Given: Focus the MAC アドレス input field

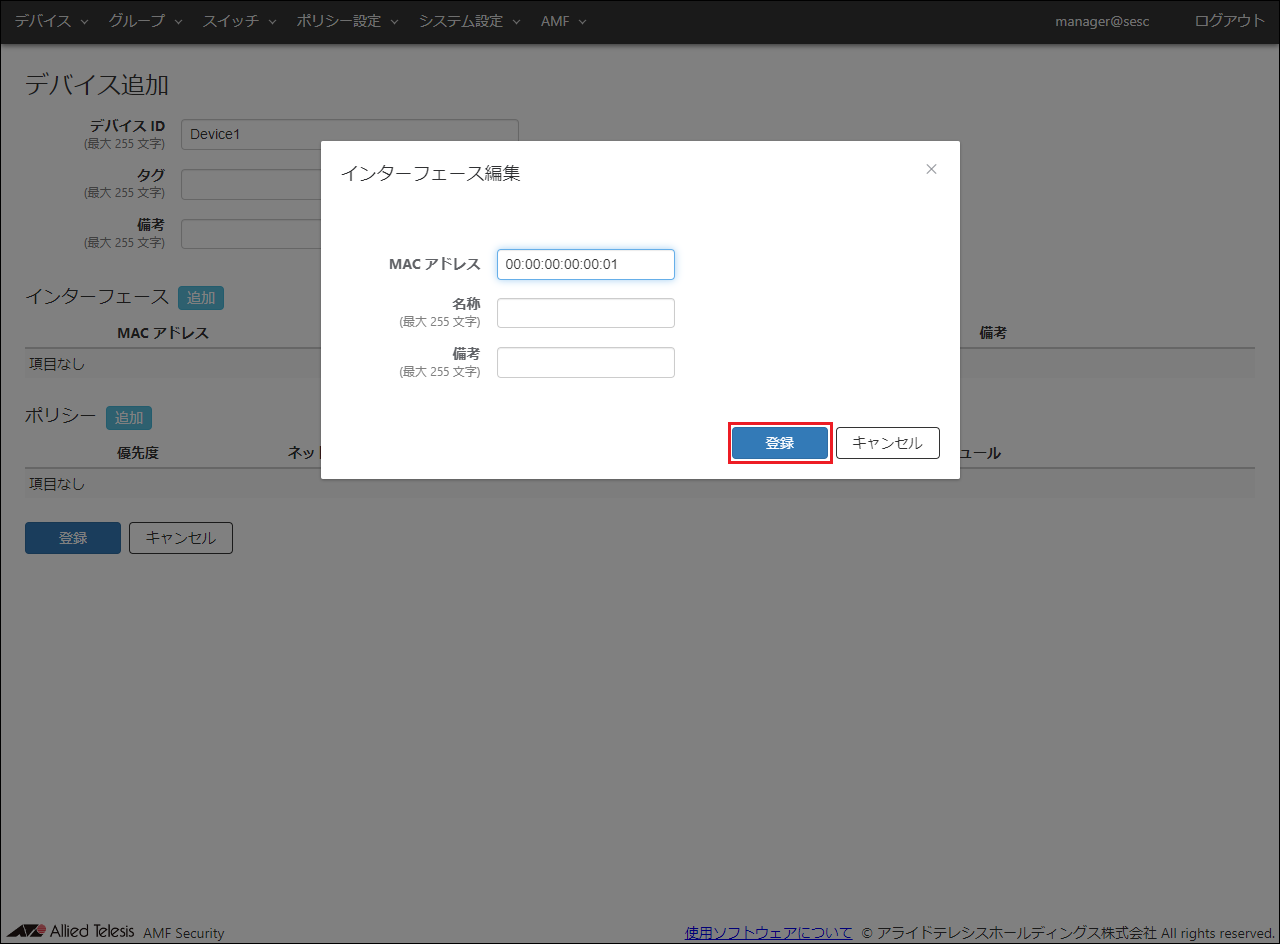Looking at the screenshot, I should tap(585, 264).
